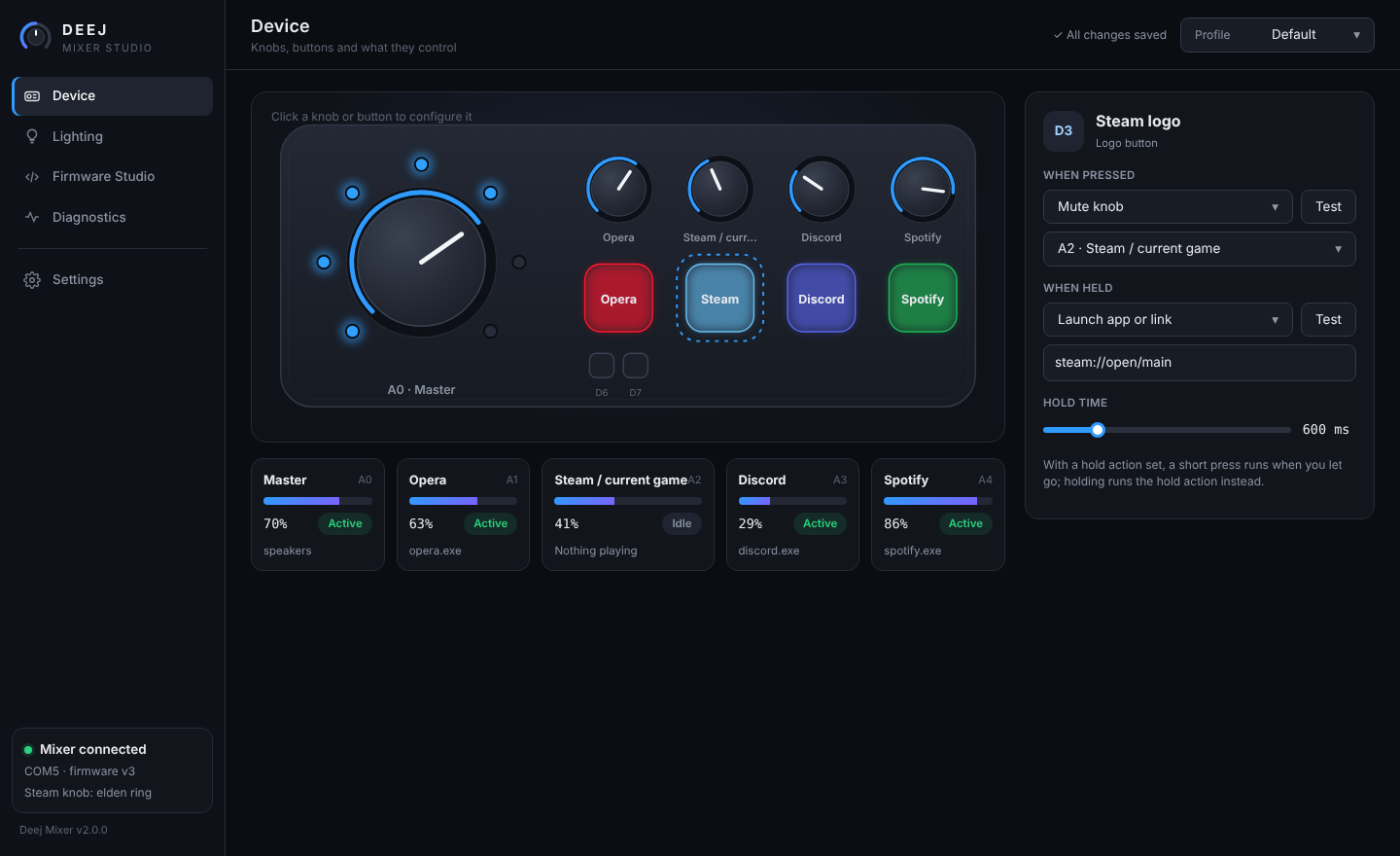Open the Lighting page in the sidebar
The image size is (1400, 856).
click(112, 136)
